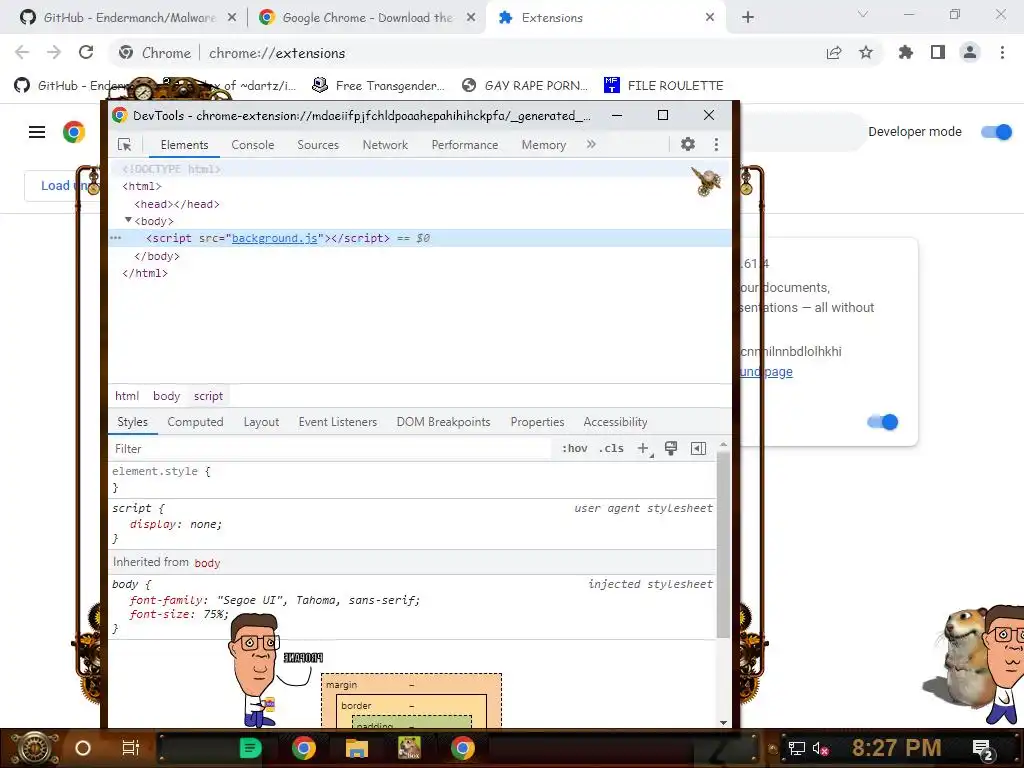Screen dimensions: 1024x768
Task: Select the body breadcrumb
Action: click(x=167, y=396)
